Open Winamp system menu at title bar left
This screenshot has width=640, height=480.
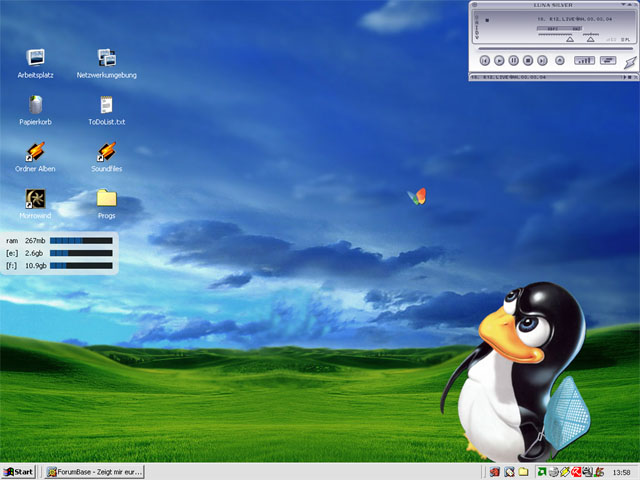[x=475, y=4]
